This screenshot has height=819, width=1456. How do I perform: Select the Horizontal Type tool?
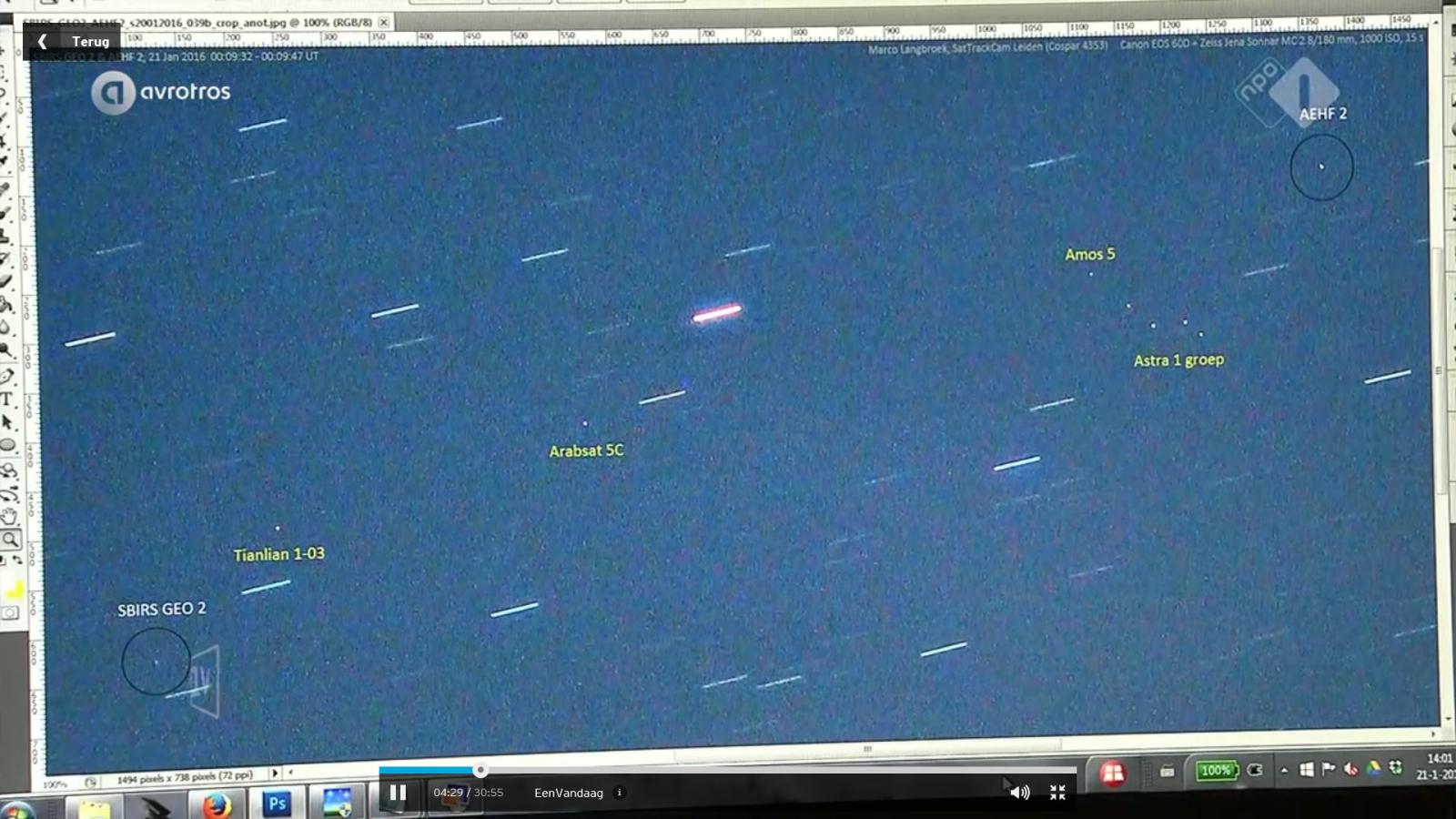[7, 399]
